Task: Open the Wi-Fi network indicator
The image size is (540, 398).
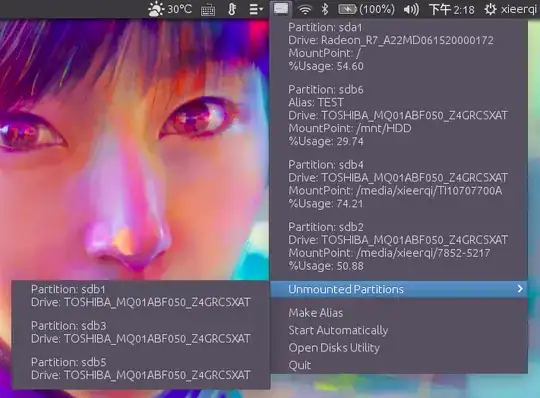Action: click(305, 9)
